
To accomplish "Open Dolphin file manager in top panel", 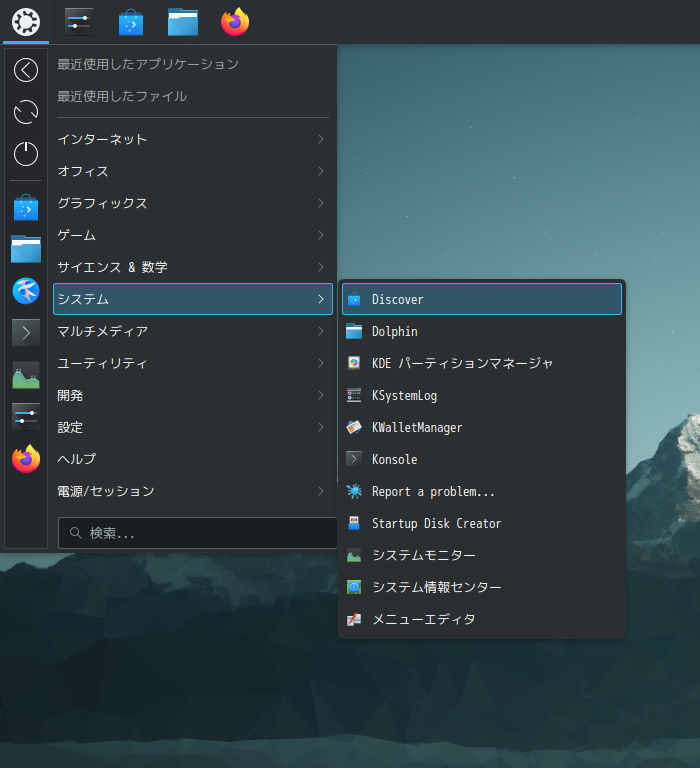I will pyautogui.click(x=183, y=23).
